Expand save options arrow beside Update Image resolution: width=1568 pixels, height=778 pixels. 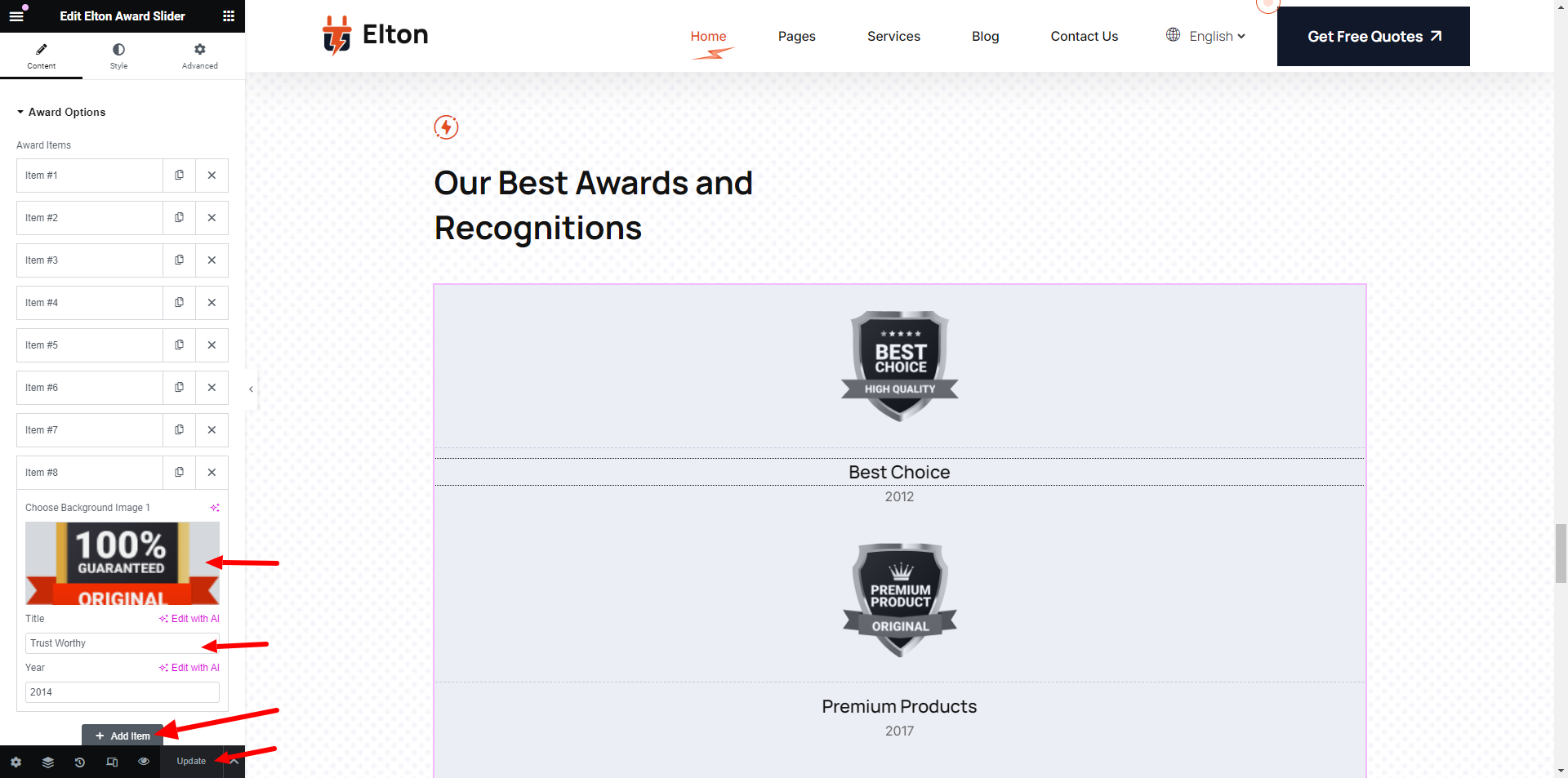pos(234,762)
